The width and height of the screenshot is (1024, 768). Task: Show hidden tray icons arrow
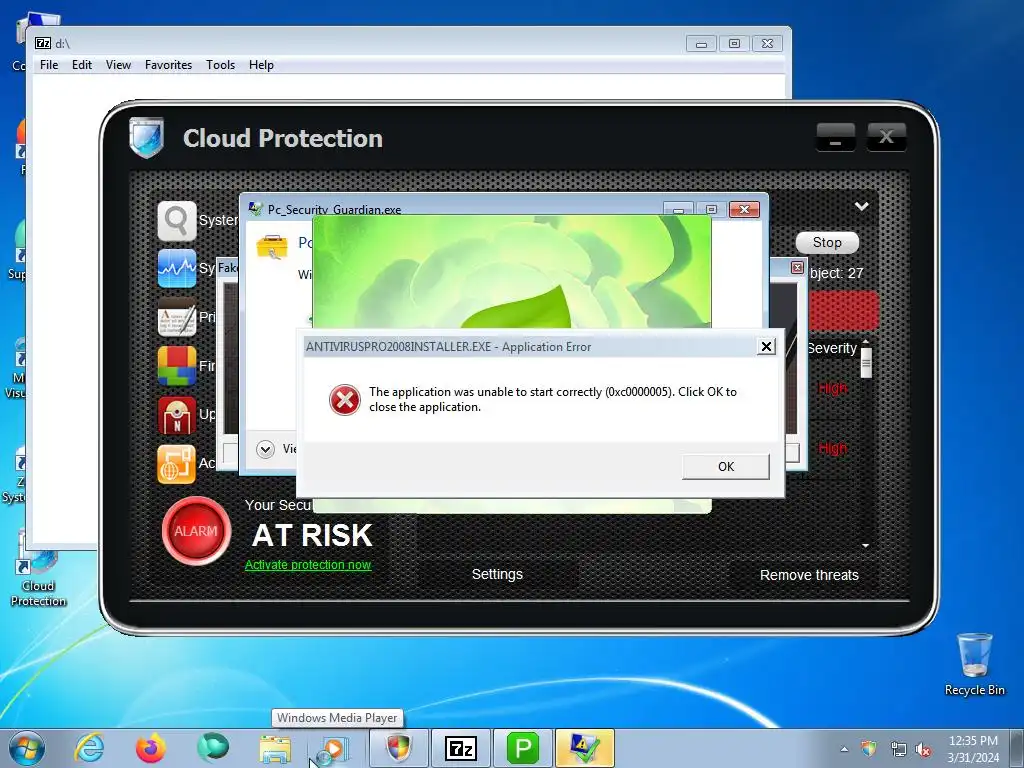pos(844,749)
